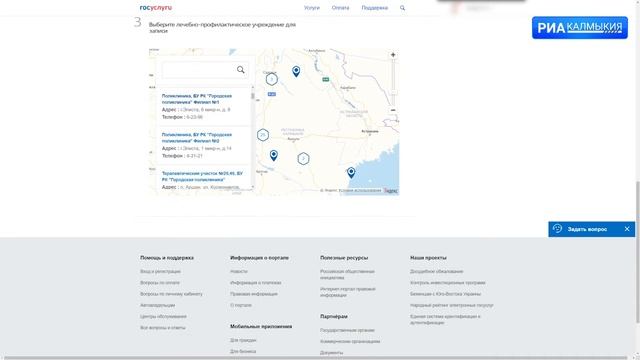Open Правовая информация footer link
Image resolution: width=640 pixels, height=360 pixels.
[254, 294]
